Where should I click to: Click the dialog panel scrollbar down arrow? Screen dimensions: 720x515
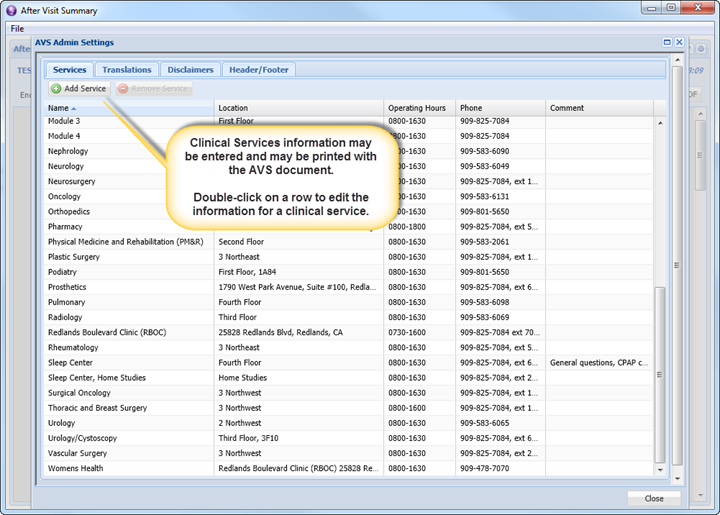click(677, 479)
